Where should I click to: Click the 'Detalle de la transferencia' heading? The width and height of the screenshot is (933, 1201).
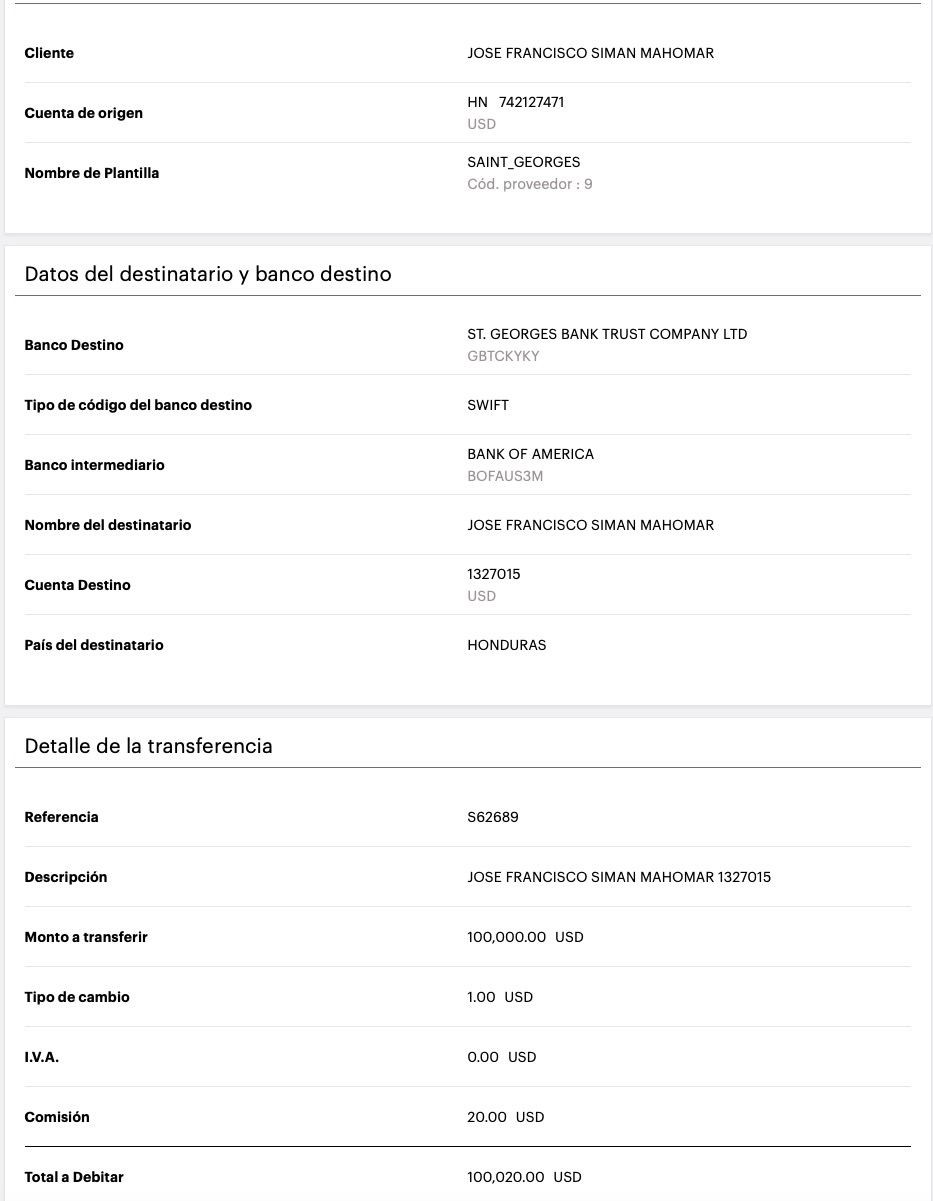point(148,746)
